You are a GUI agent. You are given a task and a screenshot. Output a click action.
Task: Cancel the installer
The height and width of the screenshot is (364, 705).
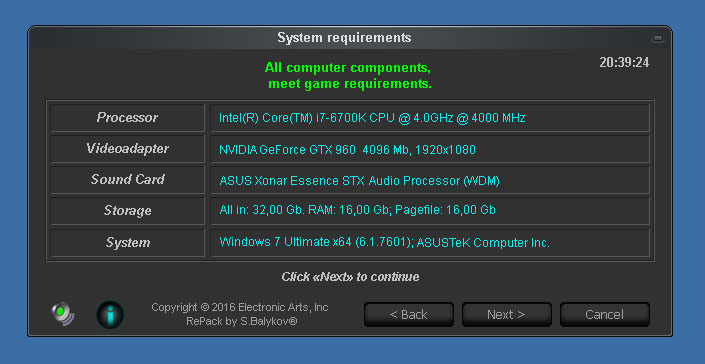605,315
